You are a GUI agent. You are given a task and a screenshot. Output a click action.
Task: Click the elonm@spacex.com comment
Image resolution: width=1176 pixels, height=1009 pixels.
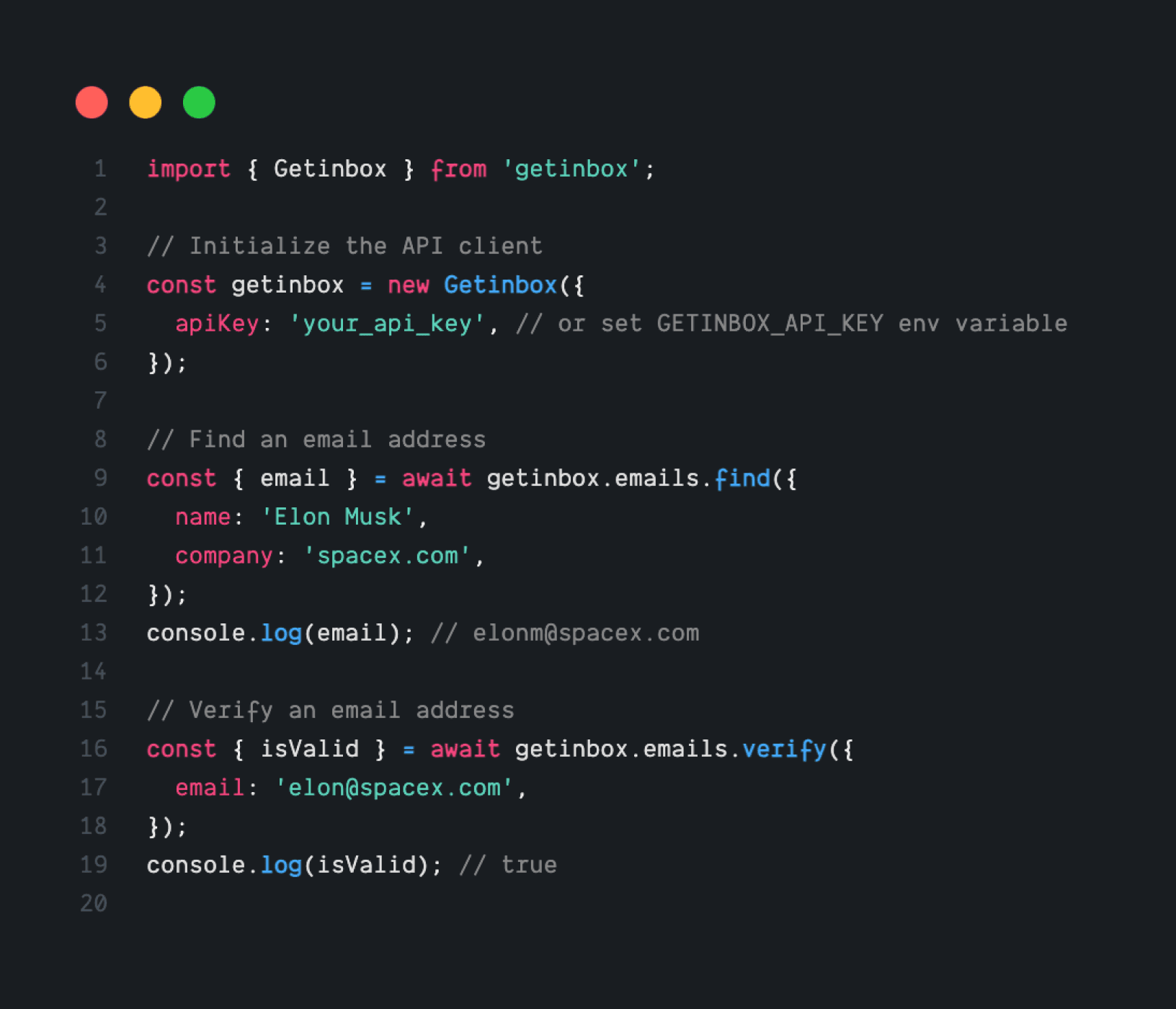tap(566, 634)
